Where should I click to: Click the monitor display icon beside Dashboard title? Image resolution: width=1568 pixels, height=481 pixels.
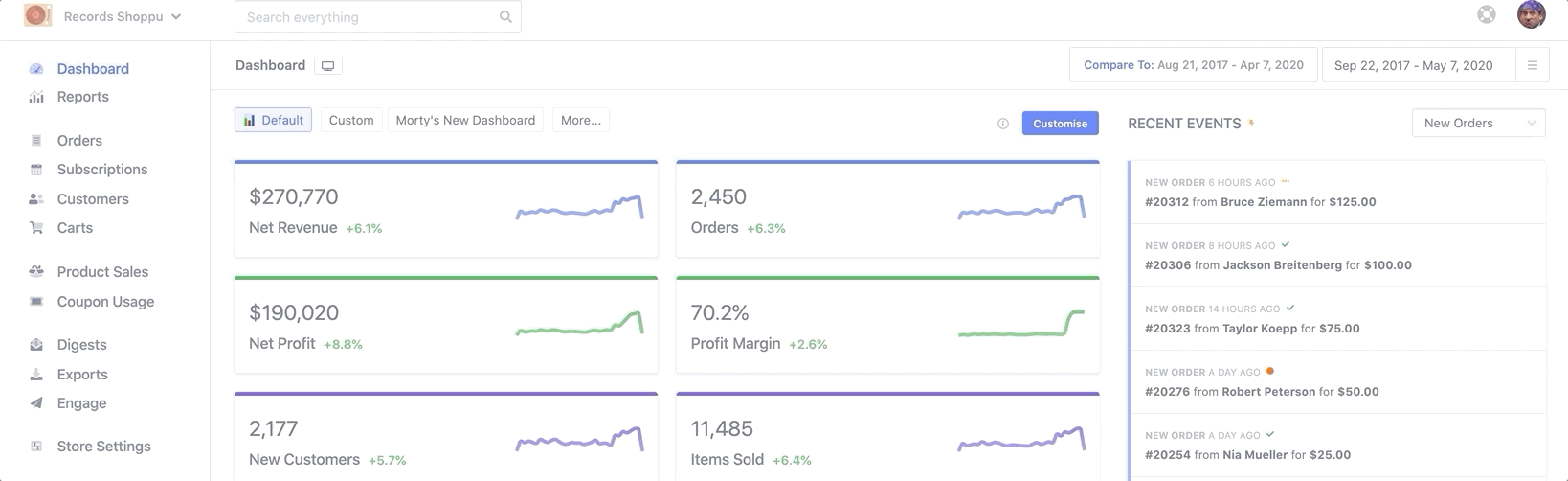pos(327,66)
